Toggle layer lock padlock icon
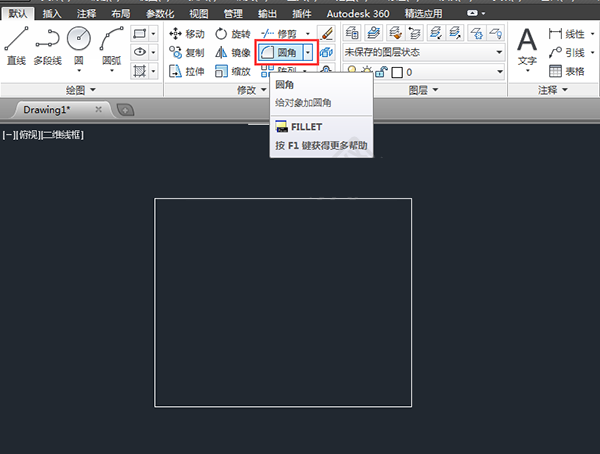This screenshot has width=600, height=454. (381, 72)
